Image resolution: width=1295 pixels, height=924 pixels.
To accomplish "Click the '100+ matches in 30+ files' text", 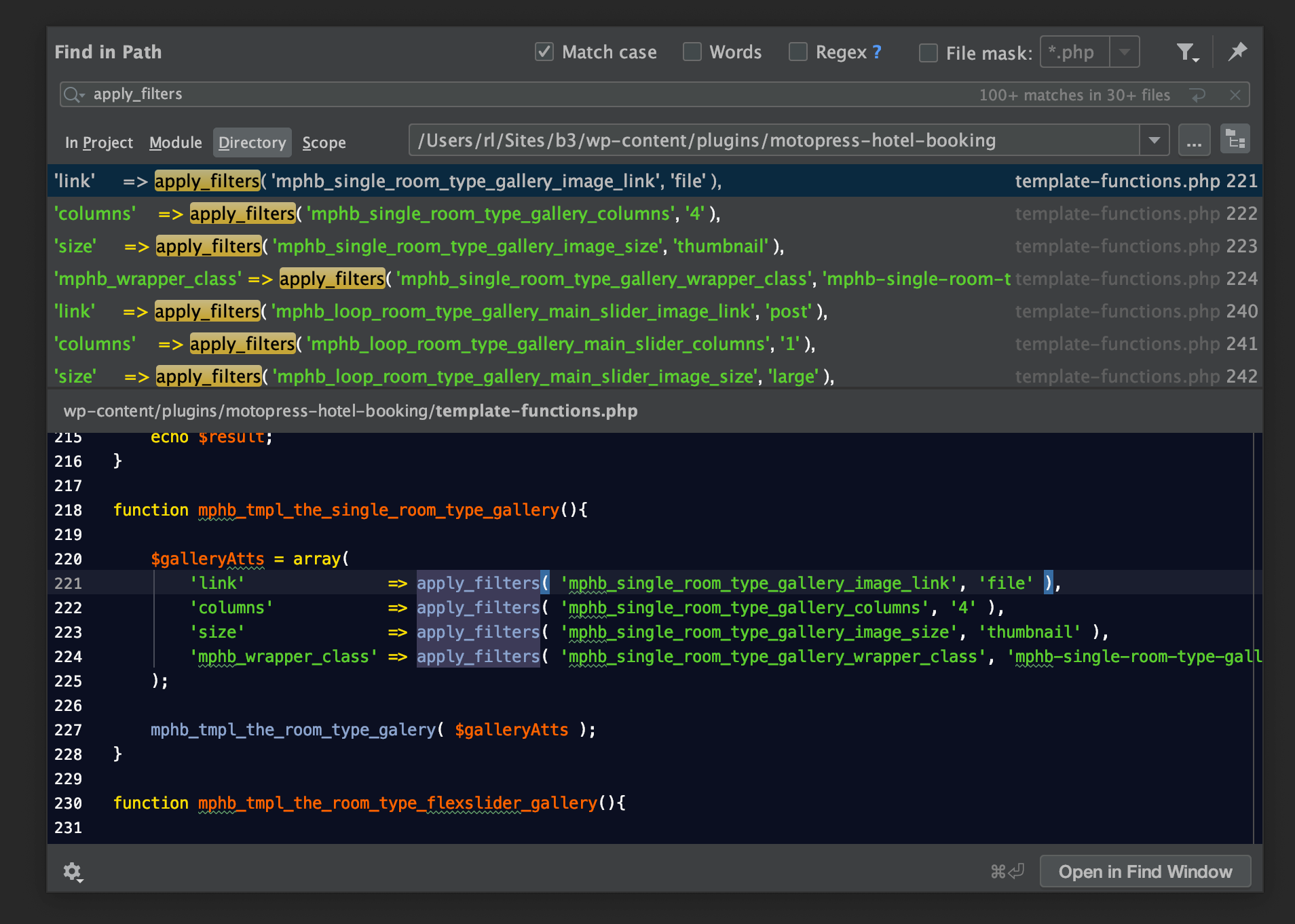I will [x=1074, y=95].
